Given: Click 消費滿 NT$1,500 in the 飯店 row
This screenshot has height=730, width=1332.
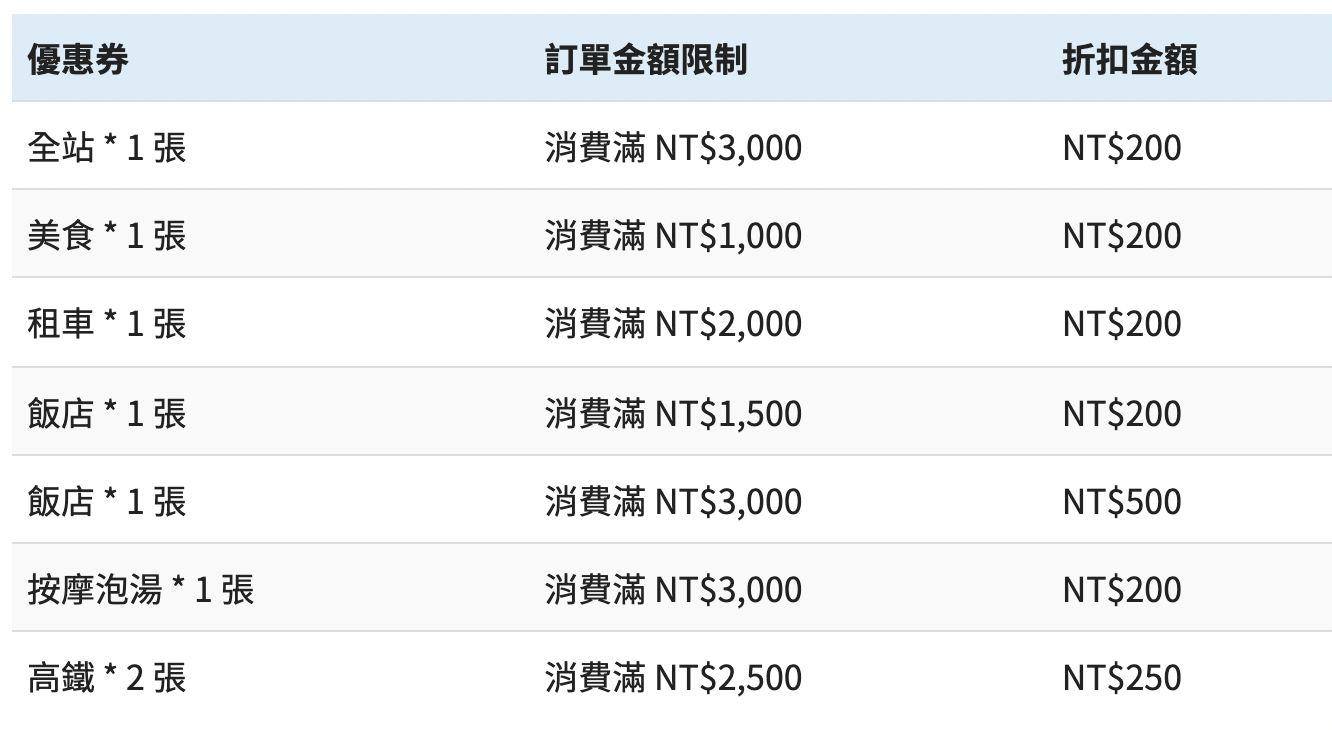Looking at the screenshot, I should pos(673,413).
